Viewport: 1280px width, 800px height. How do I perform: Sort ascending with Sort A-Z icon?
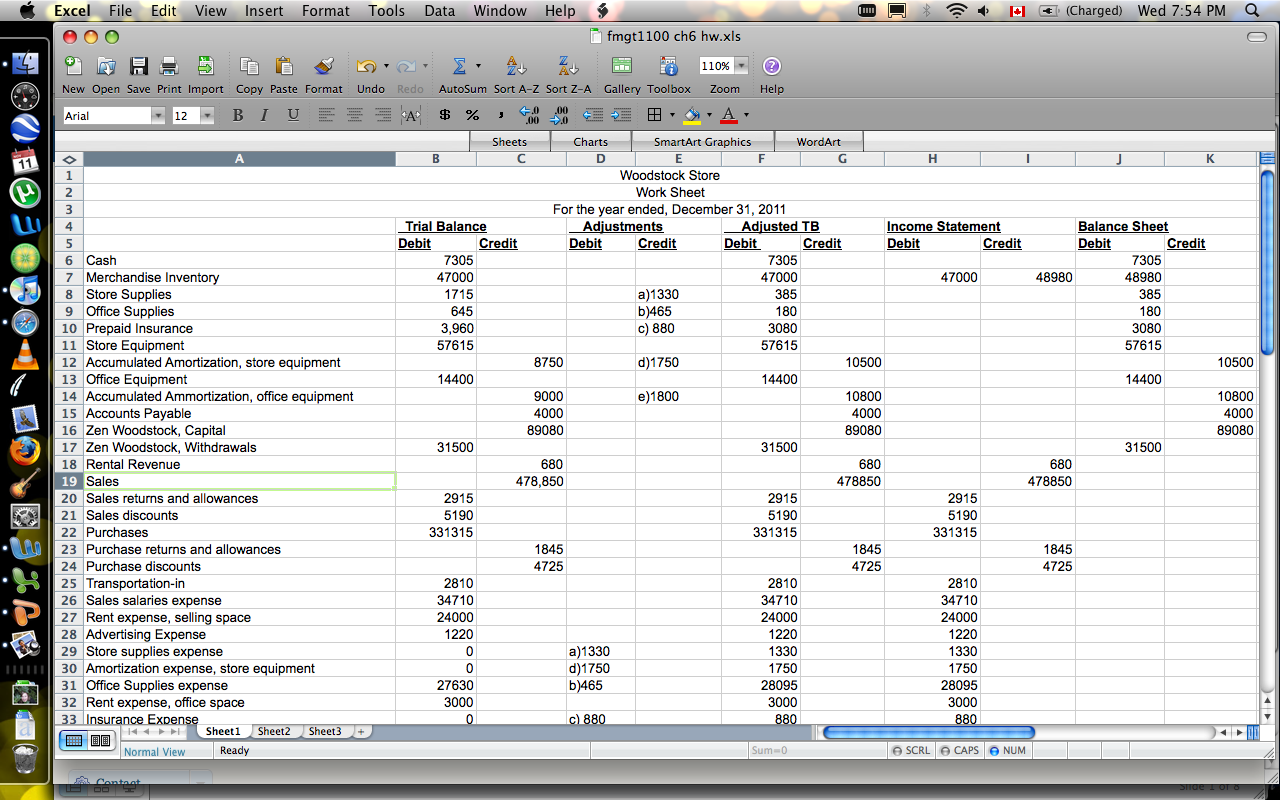coord(516,67)
